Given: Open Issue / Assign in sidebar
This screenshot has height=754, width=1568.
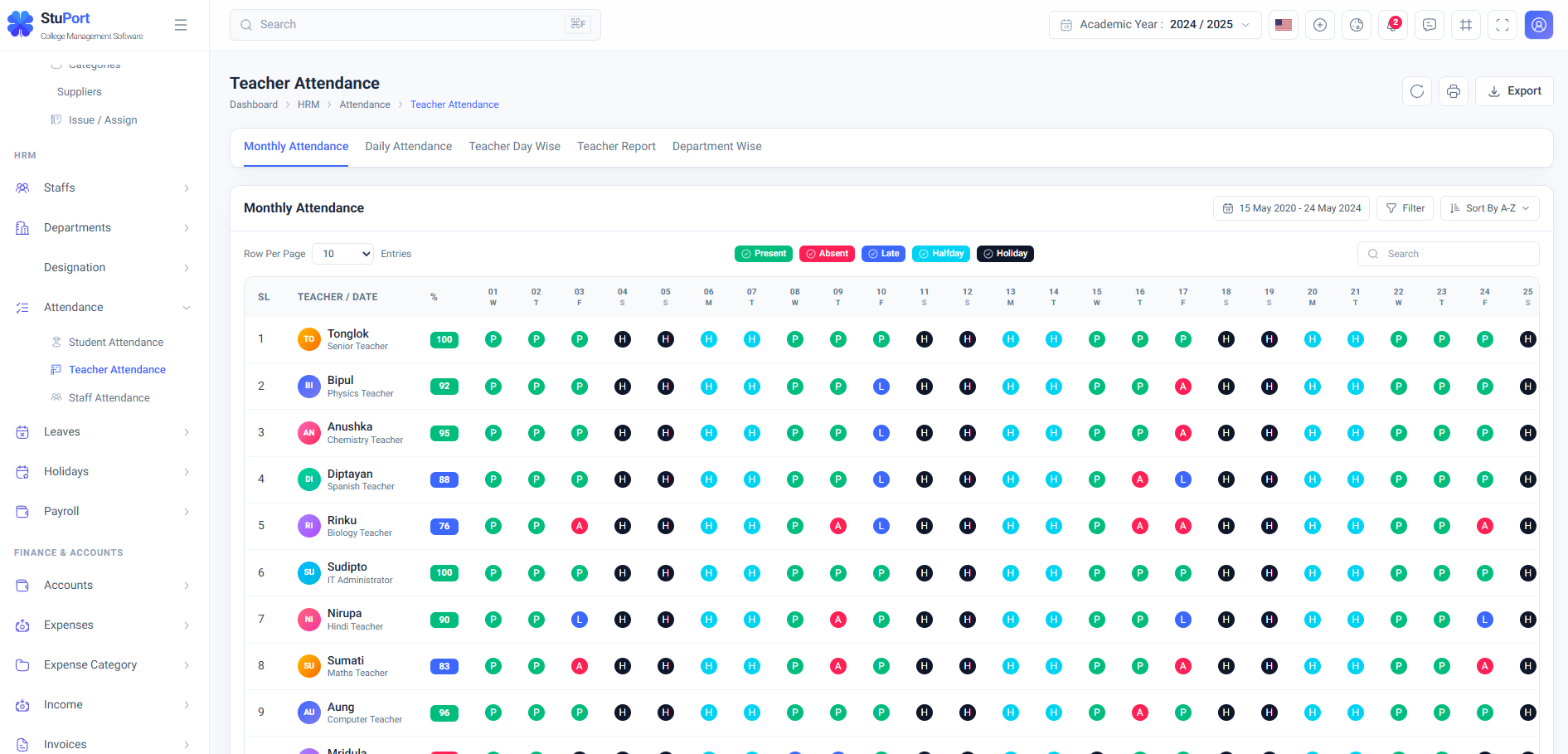Looking at the screenshot, I should (103, 120).
